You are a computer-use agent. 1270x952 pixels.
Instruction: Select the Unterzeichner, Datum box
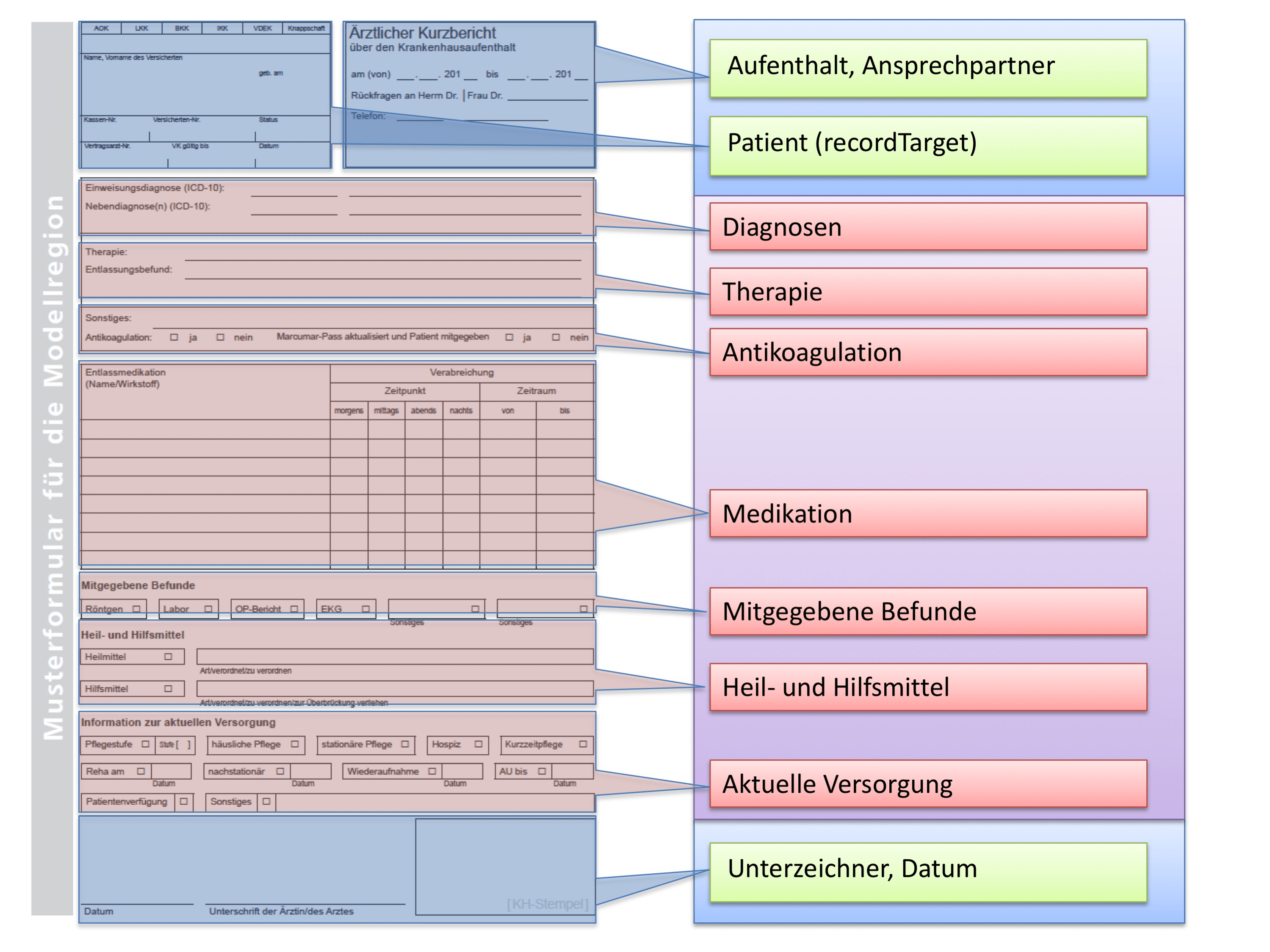(928, 872)
